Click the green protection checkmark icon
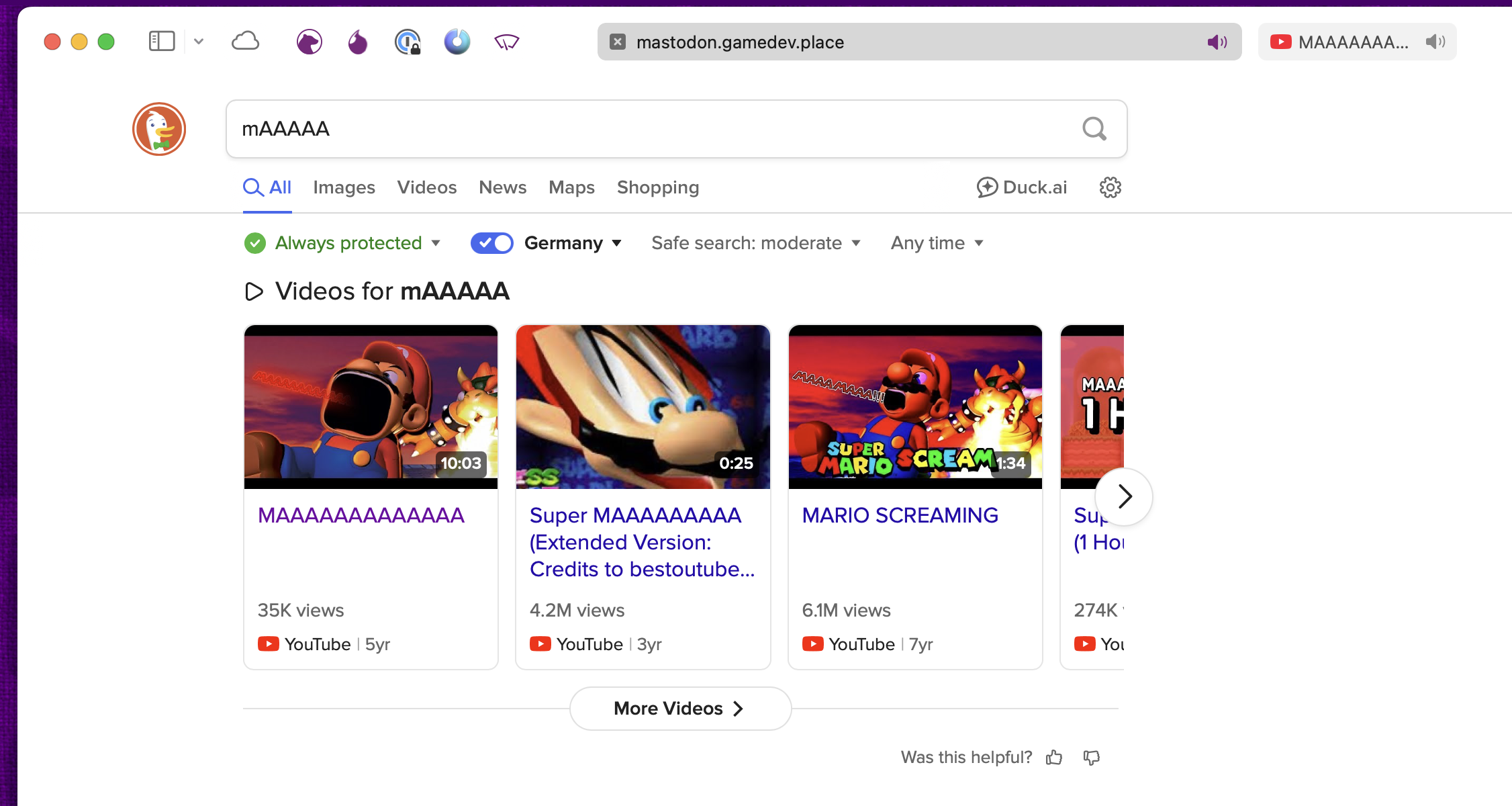1512x806 pixels. (255, 243)
